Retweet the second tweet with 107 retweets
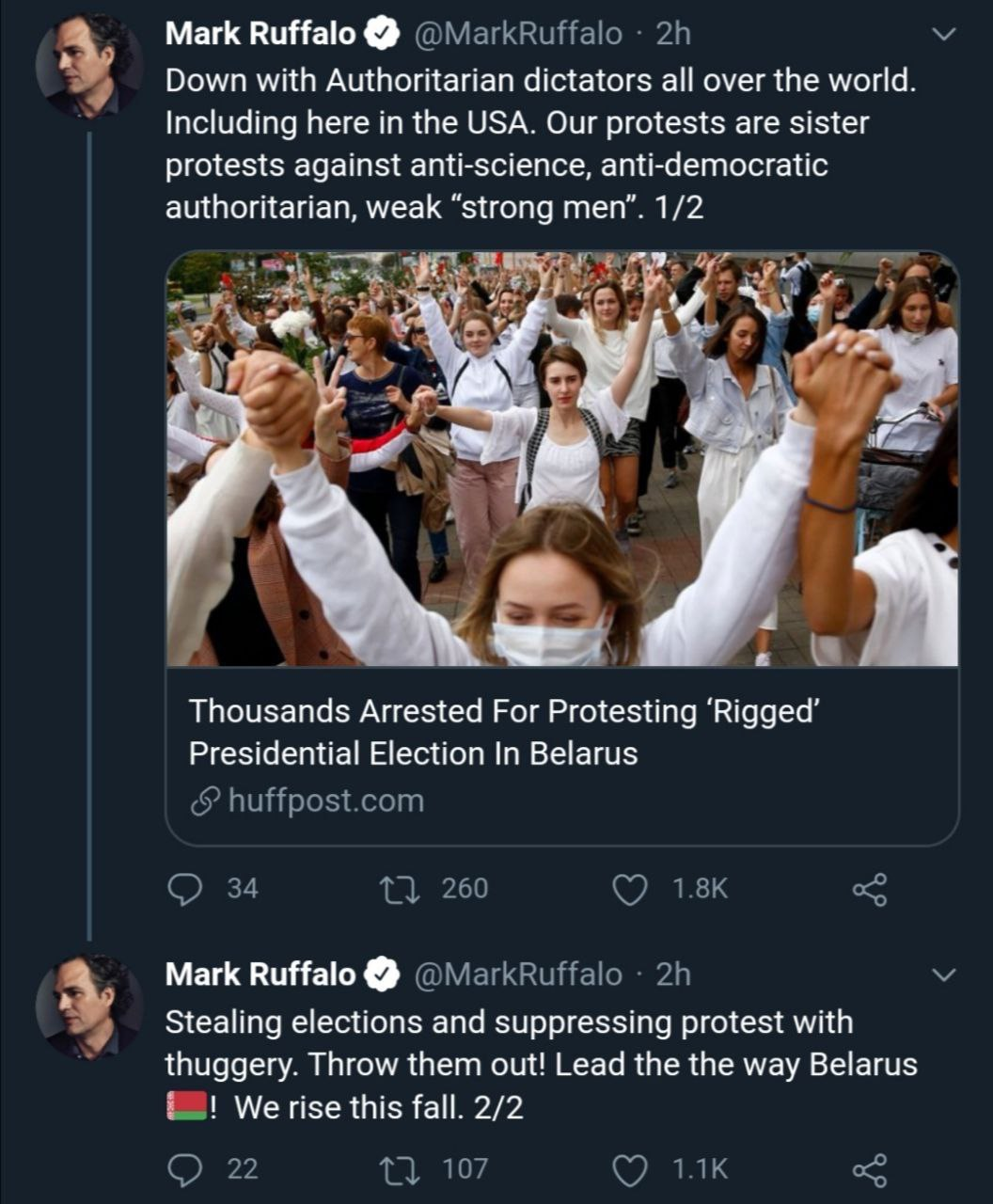Image resolution: width=993 pixels, height=1204 pixels. click(390, 1169)
